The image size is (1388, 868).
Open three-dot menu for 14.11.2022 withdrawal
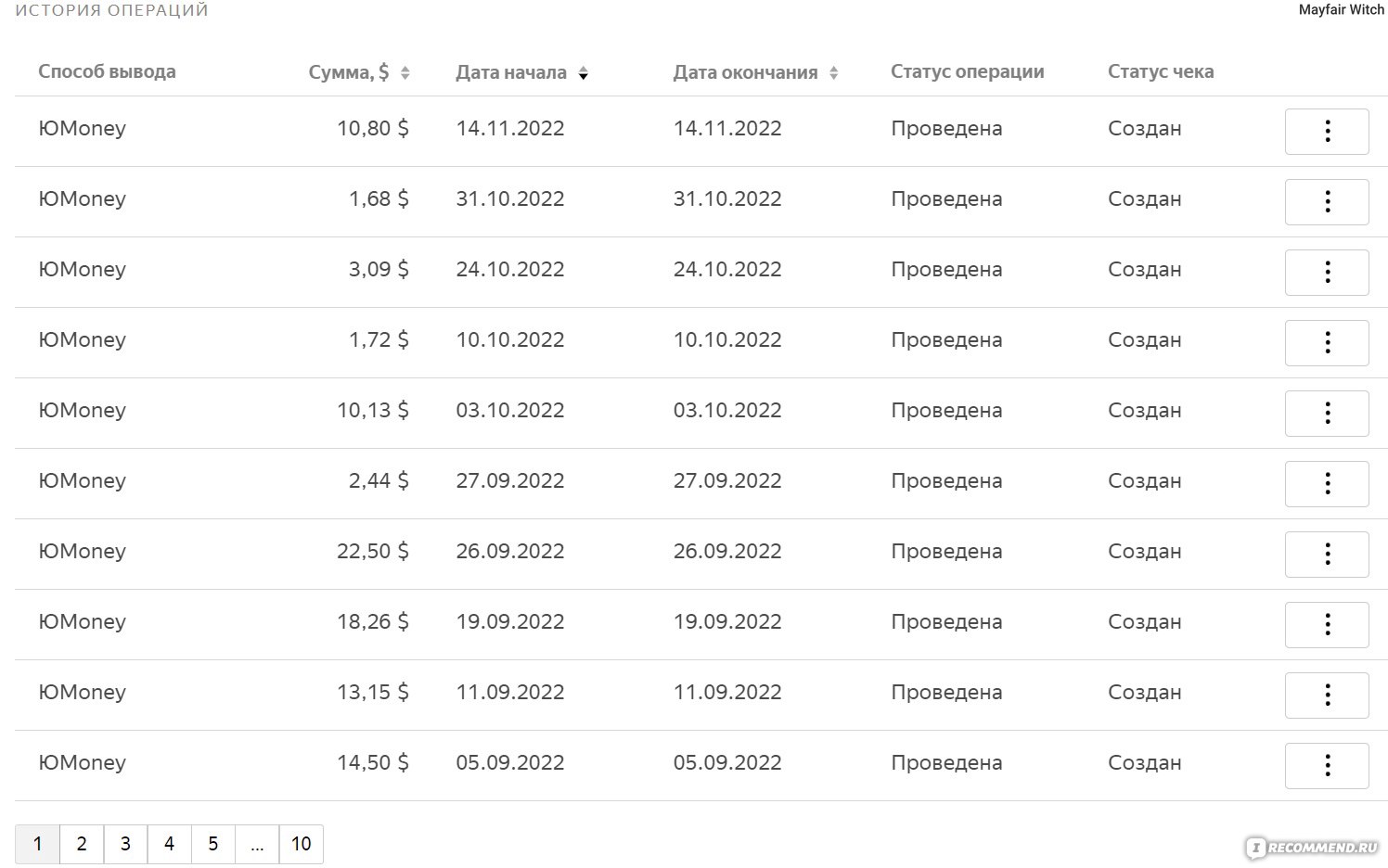point(1327,131)
